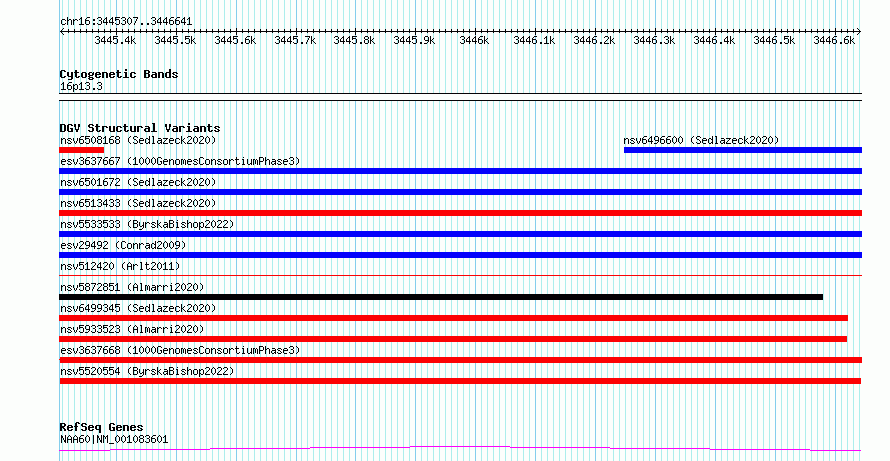Click the esv29492 blue variant bar
This screenshot has width=890, height=461.
pos(460,255)
